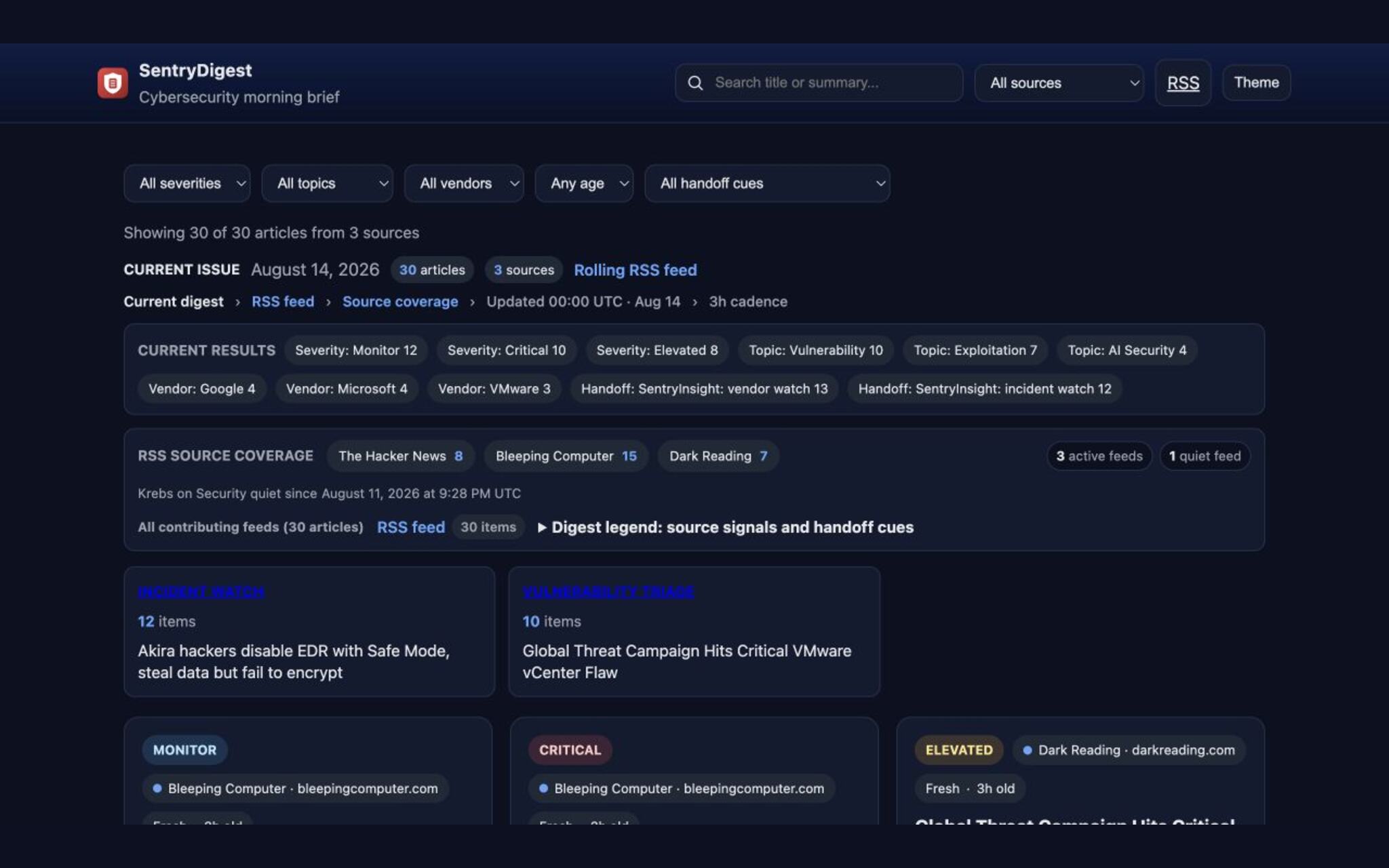Click The Hacker News 8 source chip
Screen dimensions: 1389x868
[401, 456]
